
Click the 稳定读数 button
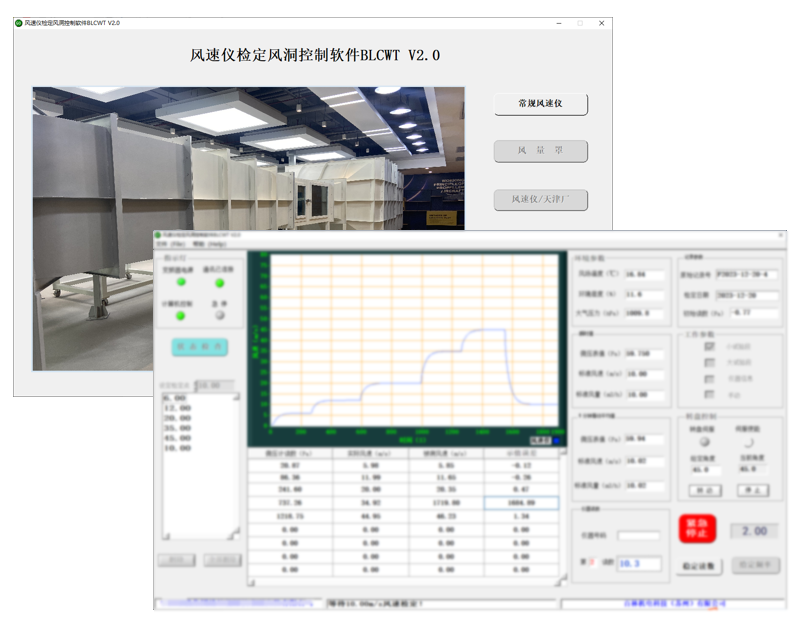(698, 566)
